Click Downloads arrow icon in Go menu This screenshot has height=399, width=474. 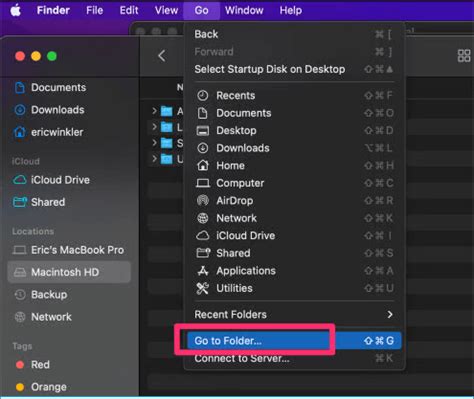(x=203, y=148)
